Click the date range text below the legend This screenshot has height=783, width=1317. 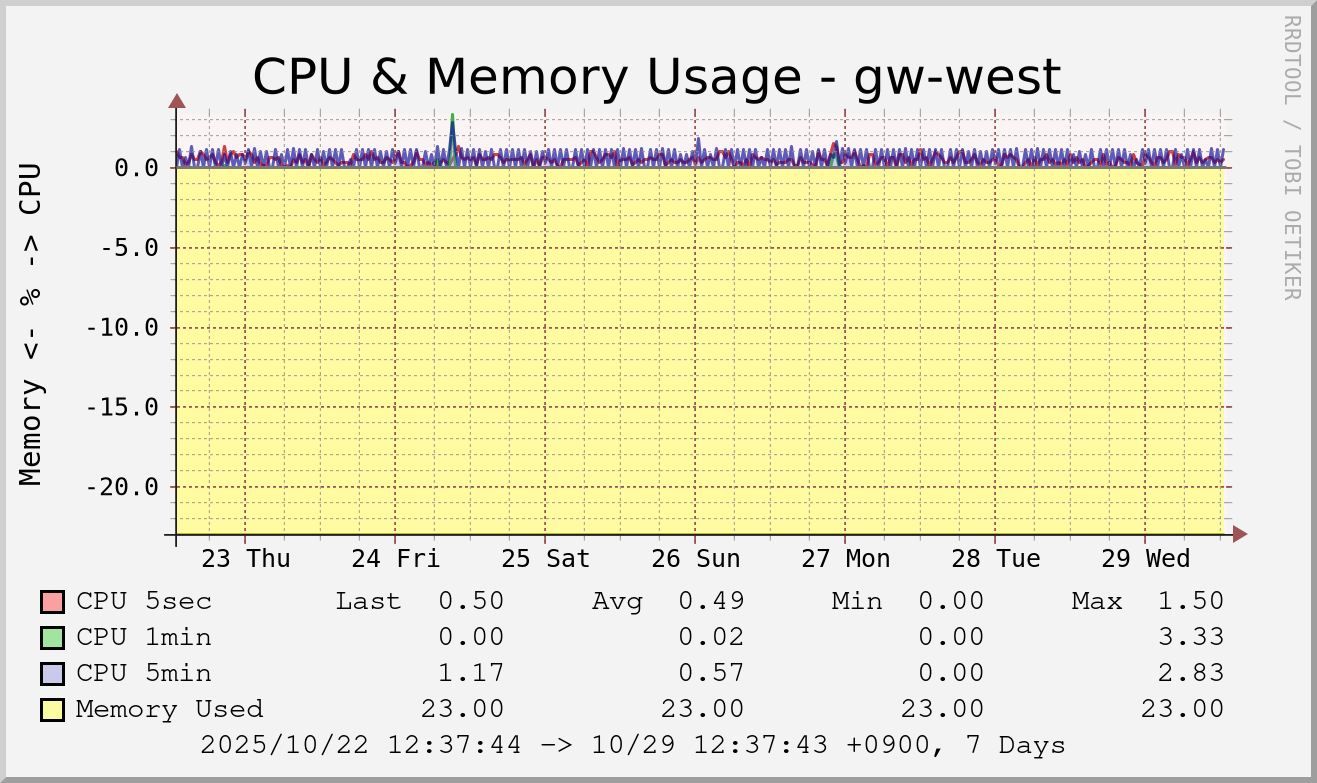[x=632, y=746]
